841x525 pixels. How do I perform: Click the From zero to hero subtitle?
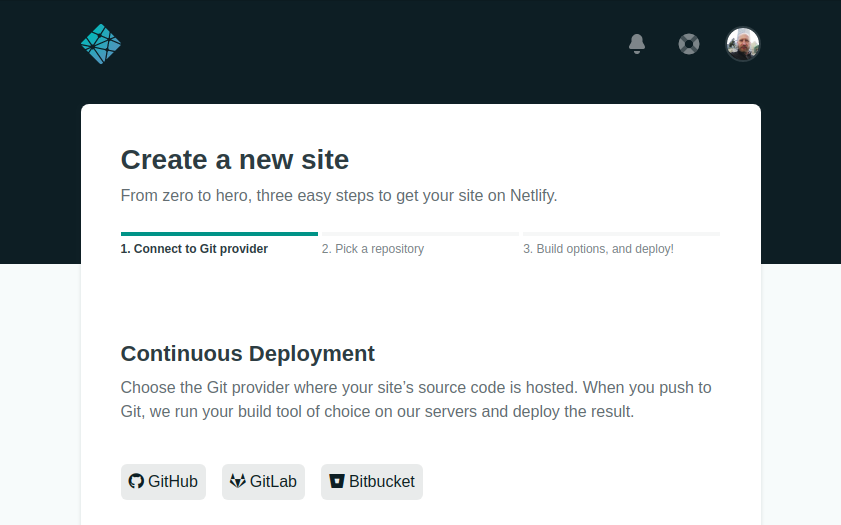click(339, 196)
